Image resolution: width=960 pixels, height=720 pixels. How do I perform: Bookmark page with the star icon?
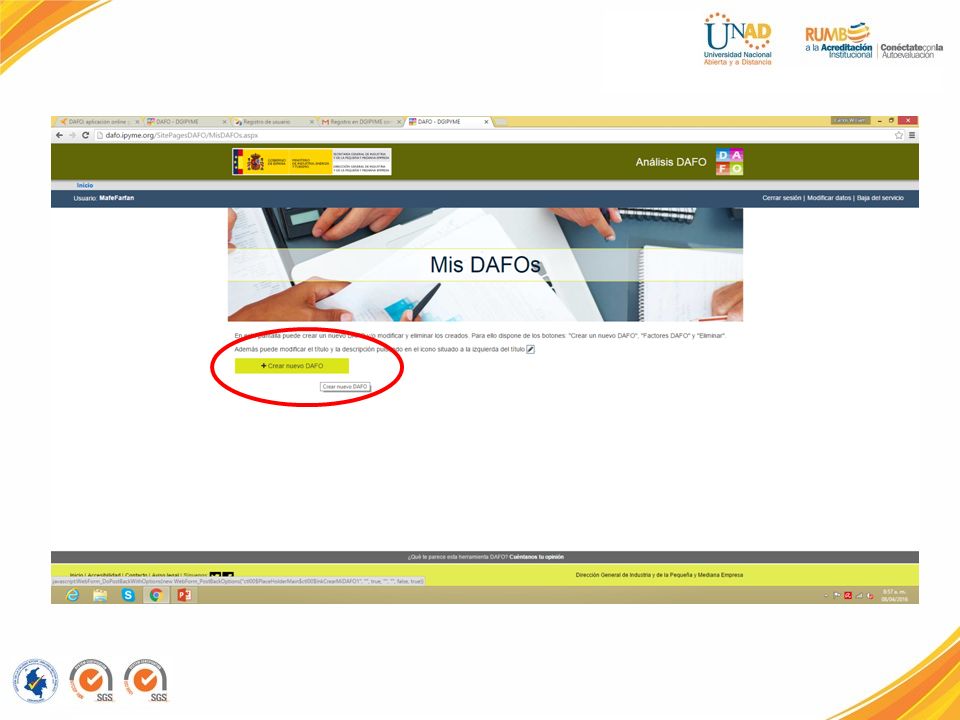coord(899,135)
